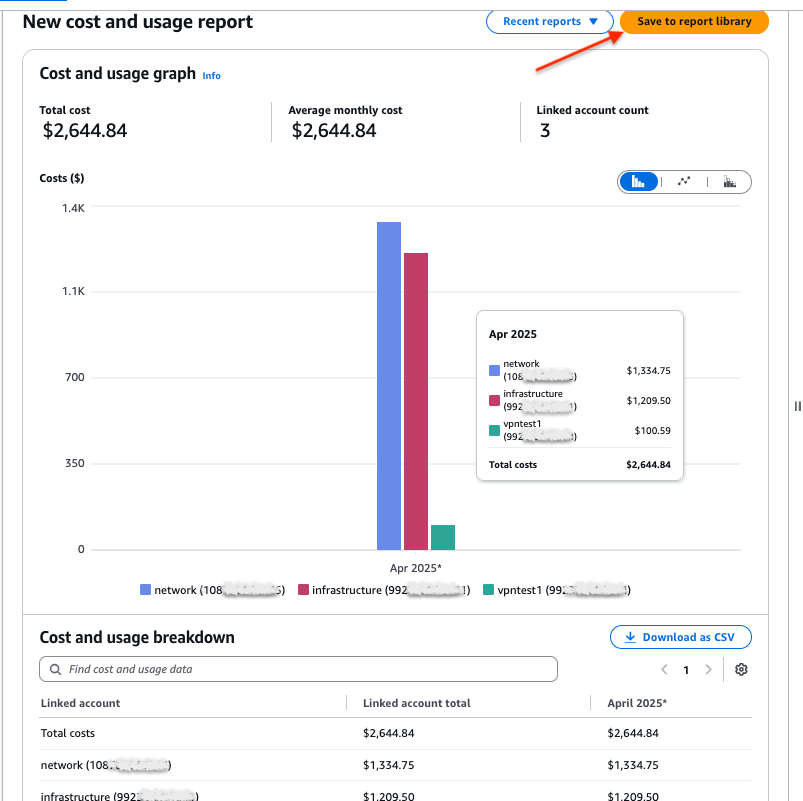Toggle vpntest1 series green legend swatch

click(x=489, y=589)
